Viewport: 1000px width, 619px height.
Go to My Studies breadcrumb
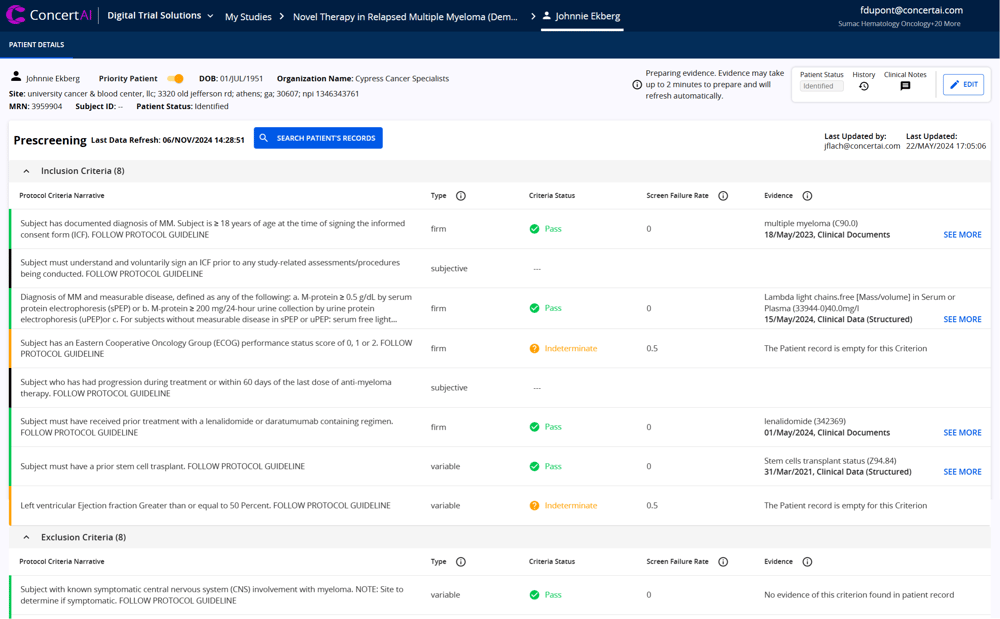[248, 17]
